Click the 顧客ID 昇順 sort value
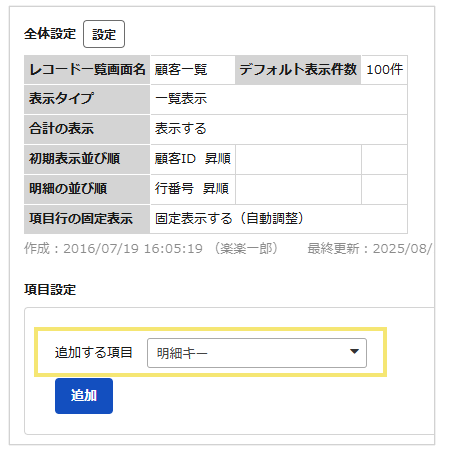 [193, 159]
